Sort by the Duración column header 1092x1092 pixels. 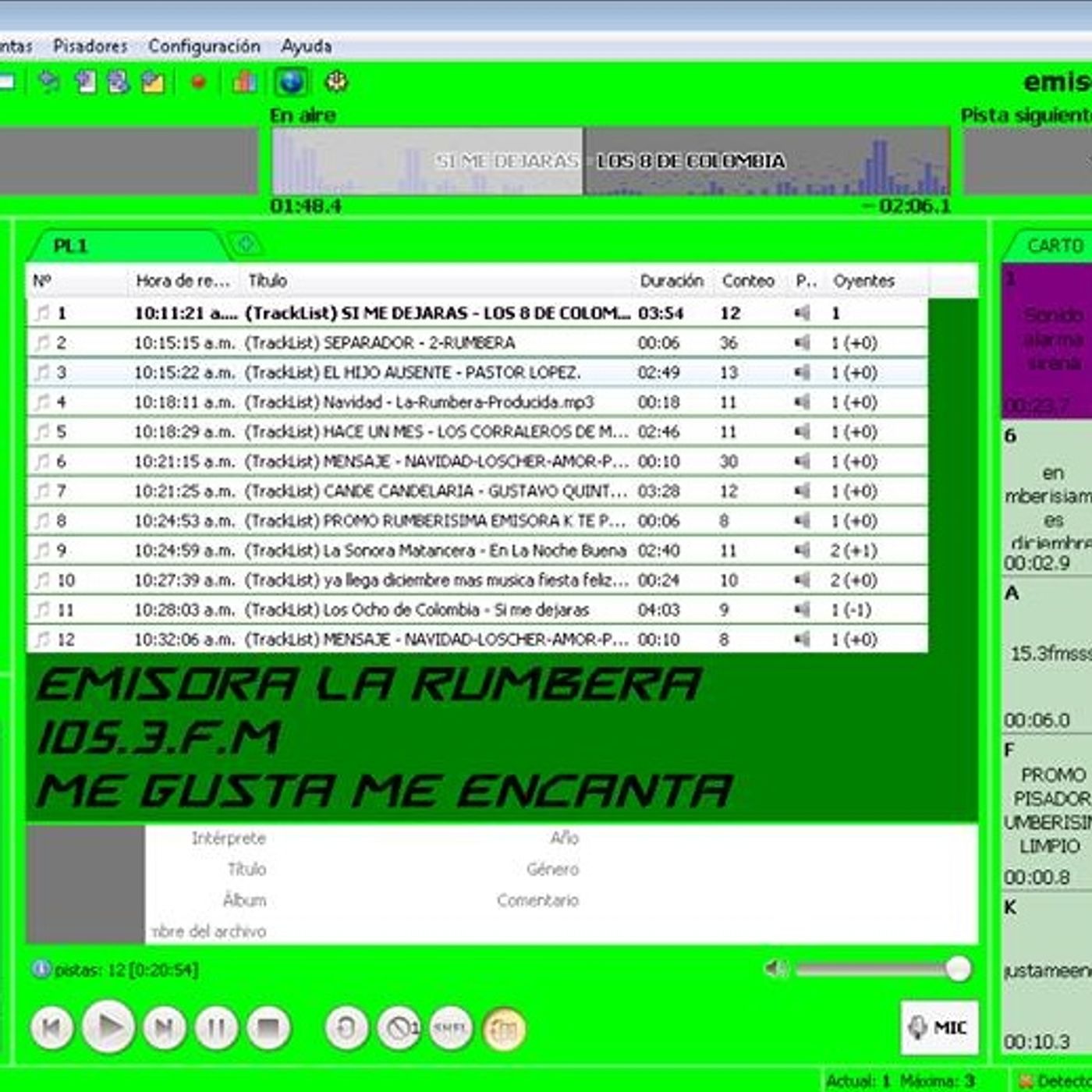(x=672, y=281)
